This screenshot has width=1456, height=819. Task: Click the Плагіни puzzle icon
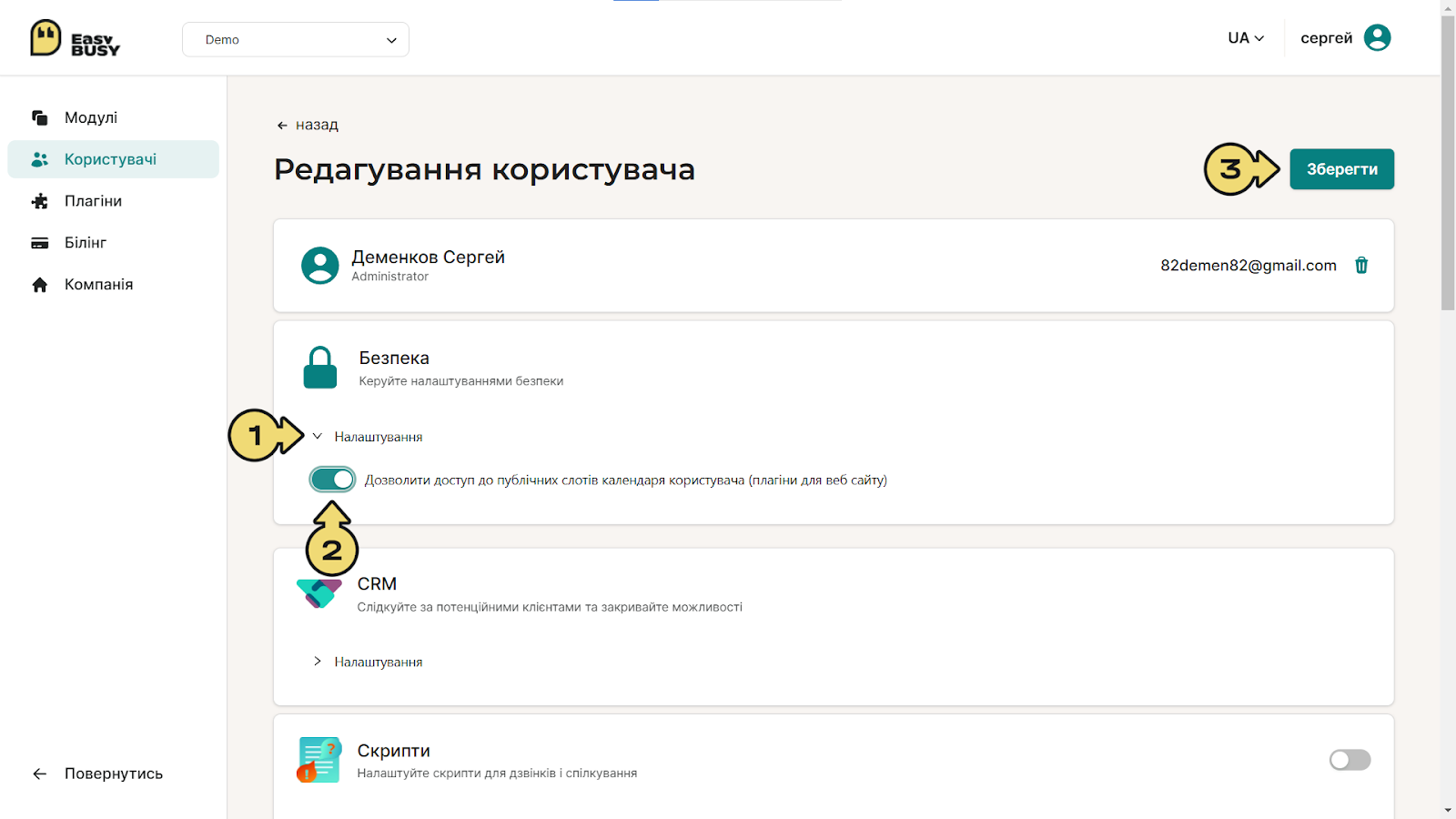[x=39, y=201]
